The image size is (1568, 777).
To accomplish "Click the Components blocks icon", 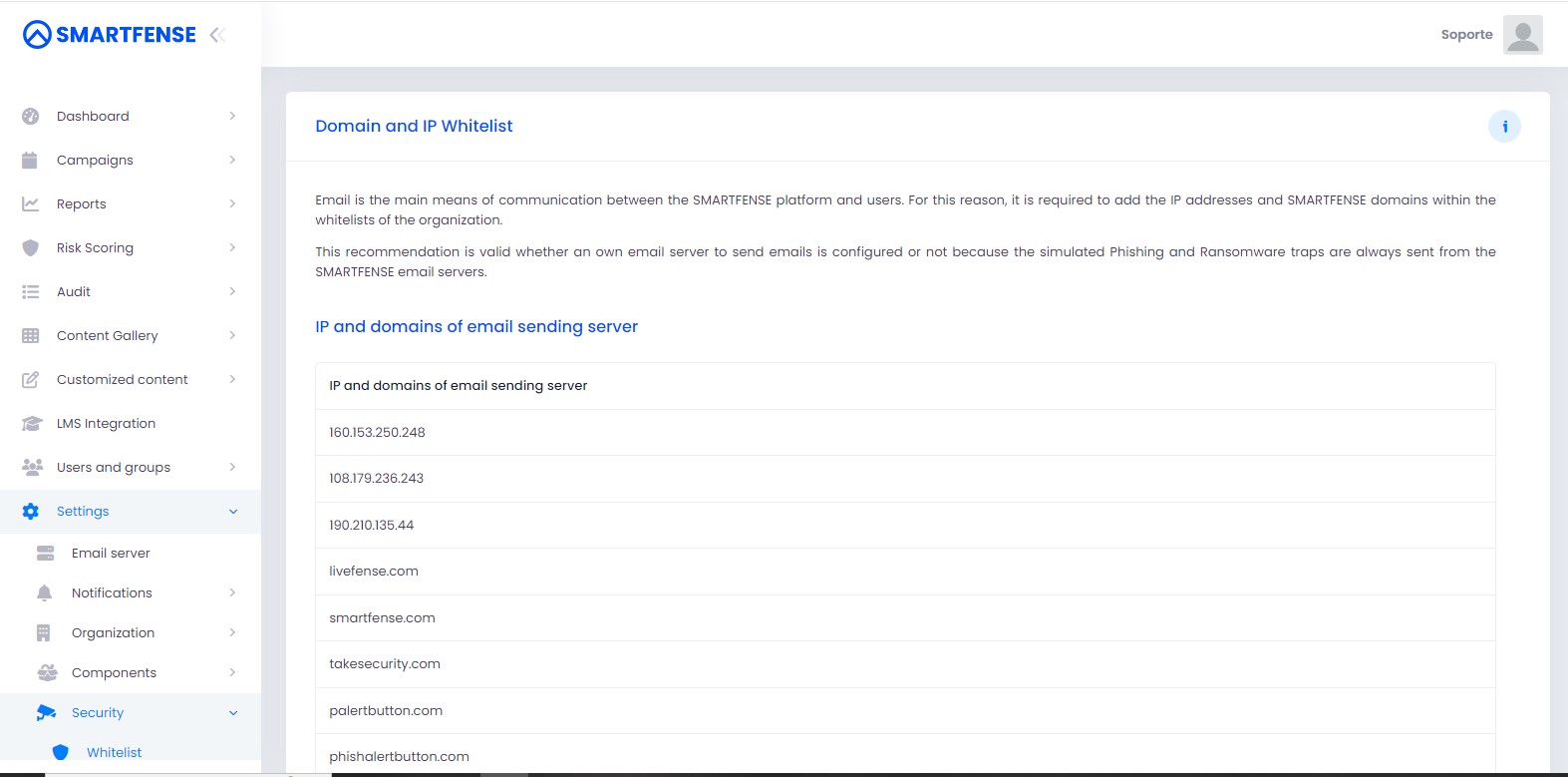I will (47, 672).
